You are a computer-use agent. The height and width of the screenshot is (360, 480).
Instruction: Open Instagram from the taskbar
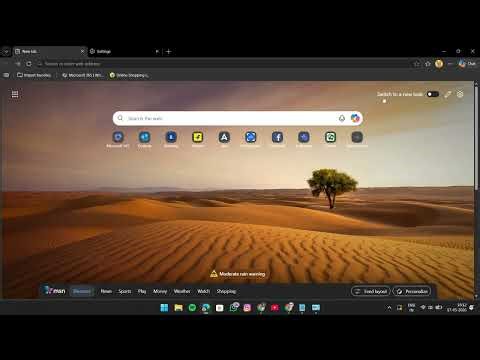247,308
